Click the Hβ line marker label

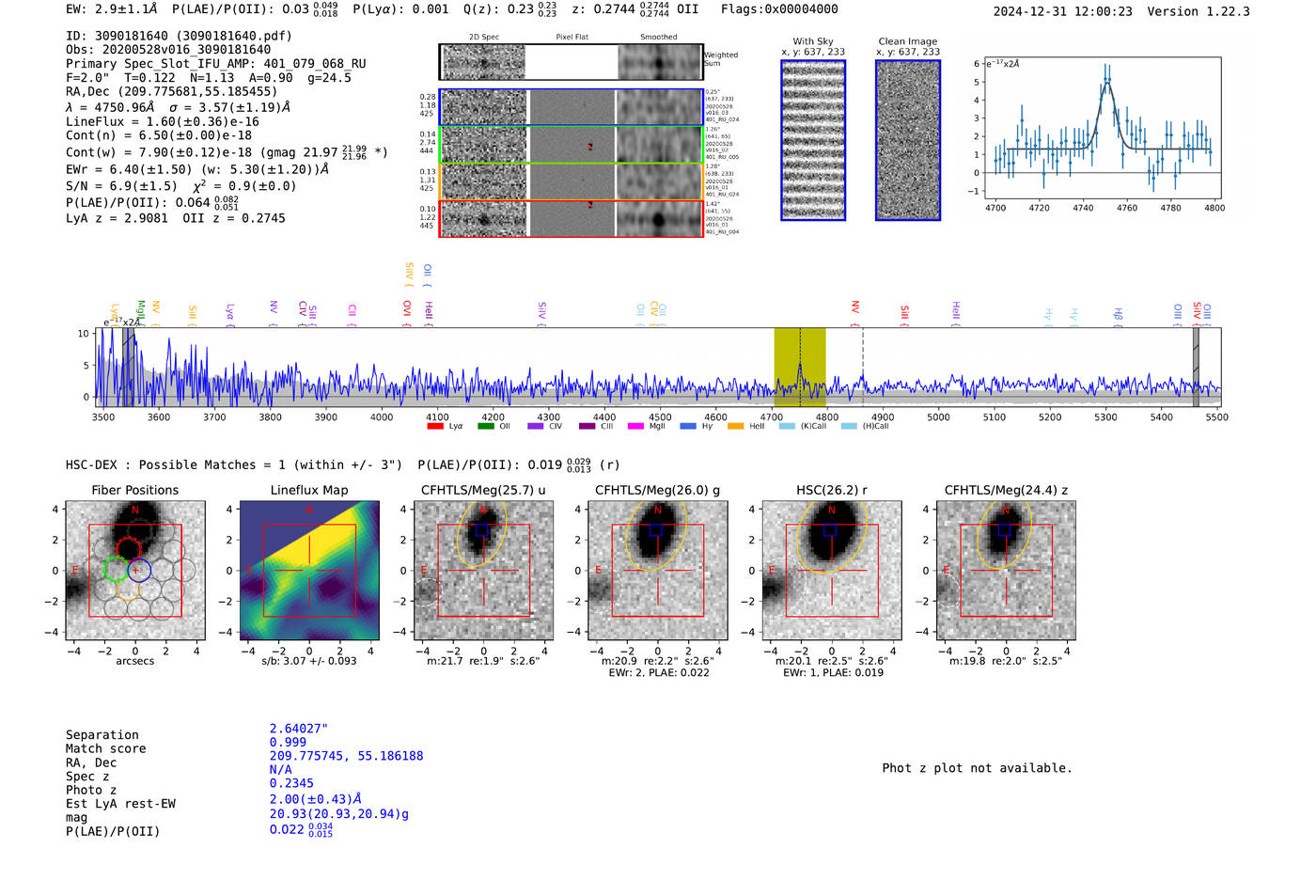1119,315
